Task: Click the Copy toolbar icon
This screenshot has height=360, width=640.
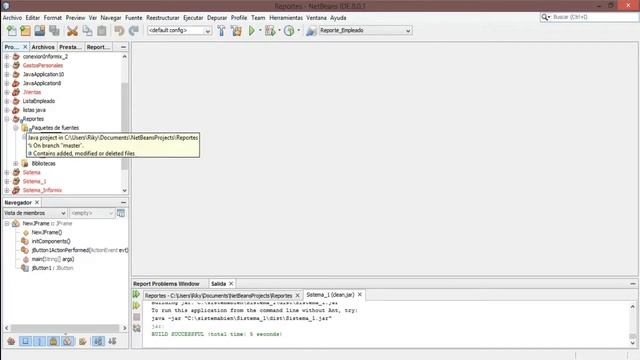Action: [x=87, y=31]
